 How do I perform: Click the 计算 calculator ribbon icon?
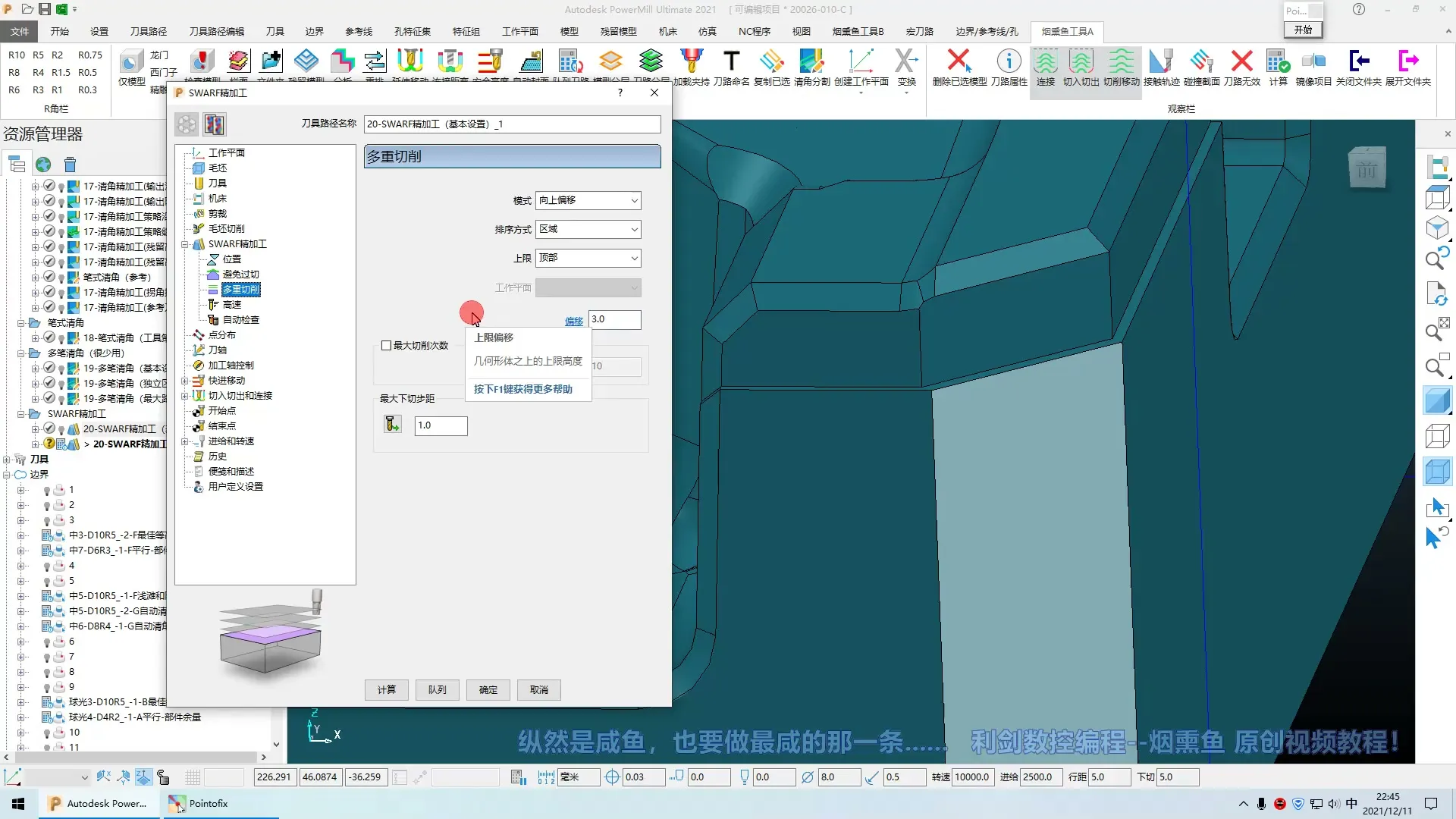[1278, 61]
